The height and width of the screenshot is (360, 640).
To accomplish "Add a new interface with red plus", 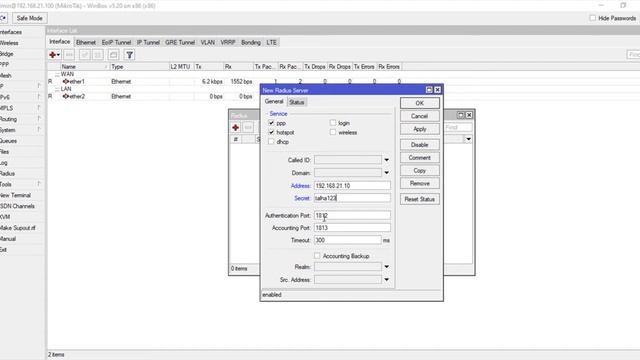I will pos(52,55).
